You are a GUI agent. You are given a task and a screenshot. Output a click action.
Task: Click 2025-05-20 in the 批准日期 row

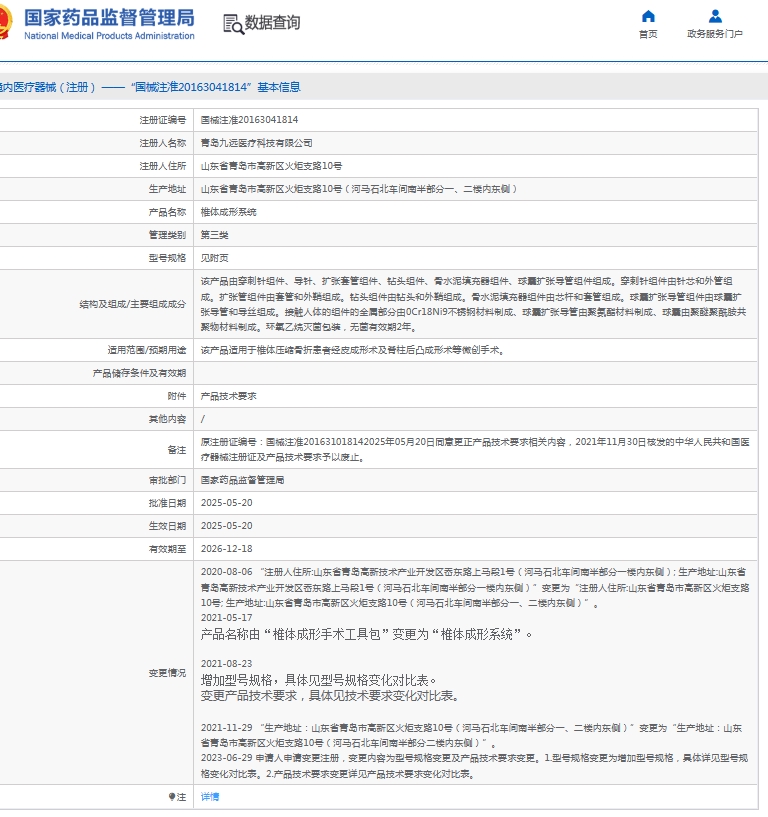[x=227, y=503]
